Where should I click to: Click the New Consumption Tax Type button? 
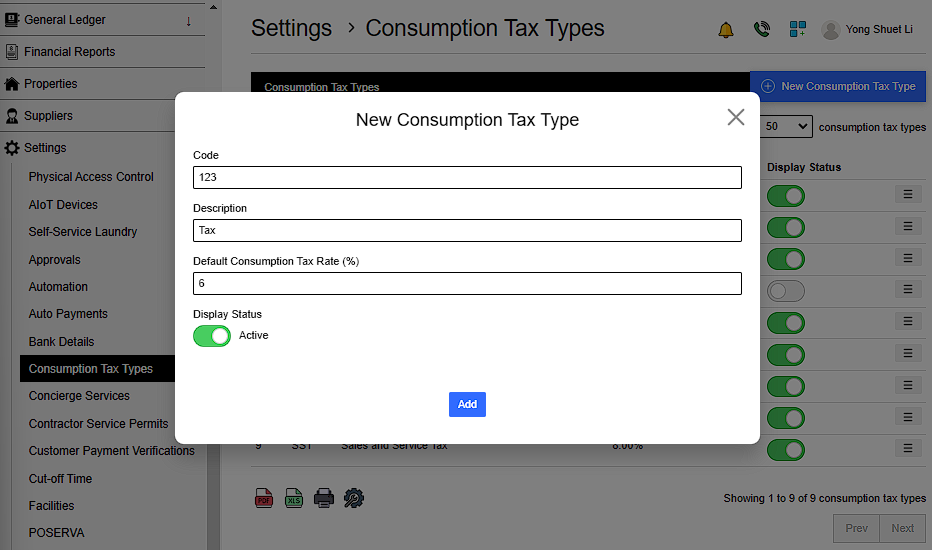838,86
